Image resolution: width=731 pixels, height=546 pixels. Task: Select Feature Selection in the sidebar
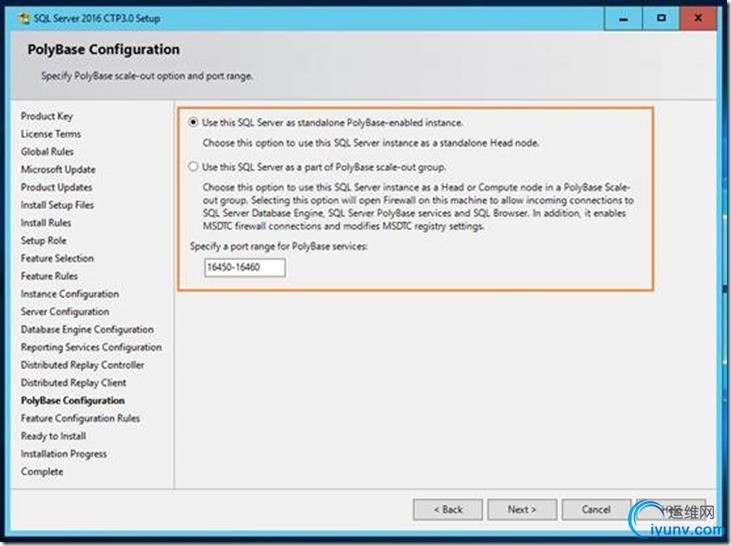(x=57, y=258)
